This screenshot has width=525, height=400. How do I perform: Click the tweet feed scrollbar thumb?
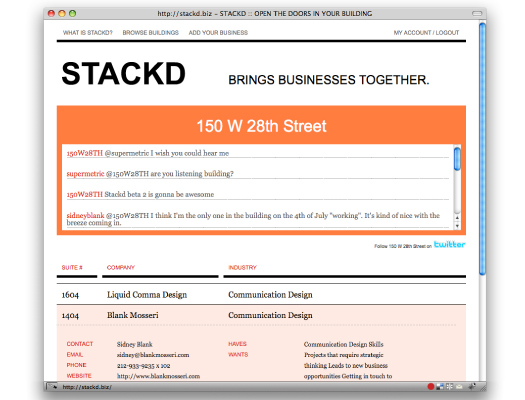(x=457, y=159)
